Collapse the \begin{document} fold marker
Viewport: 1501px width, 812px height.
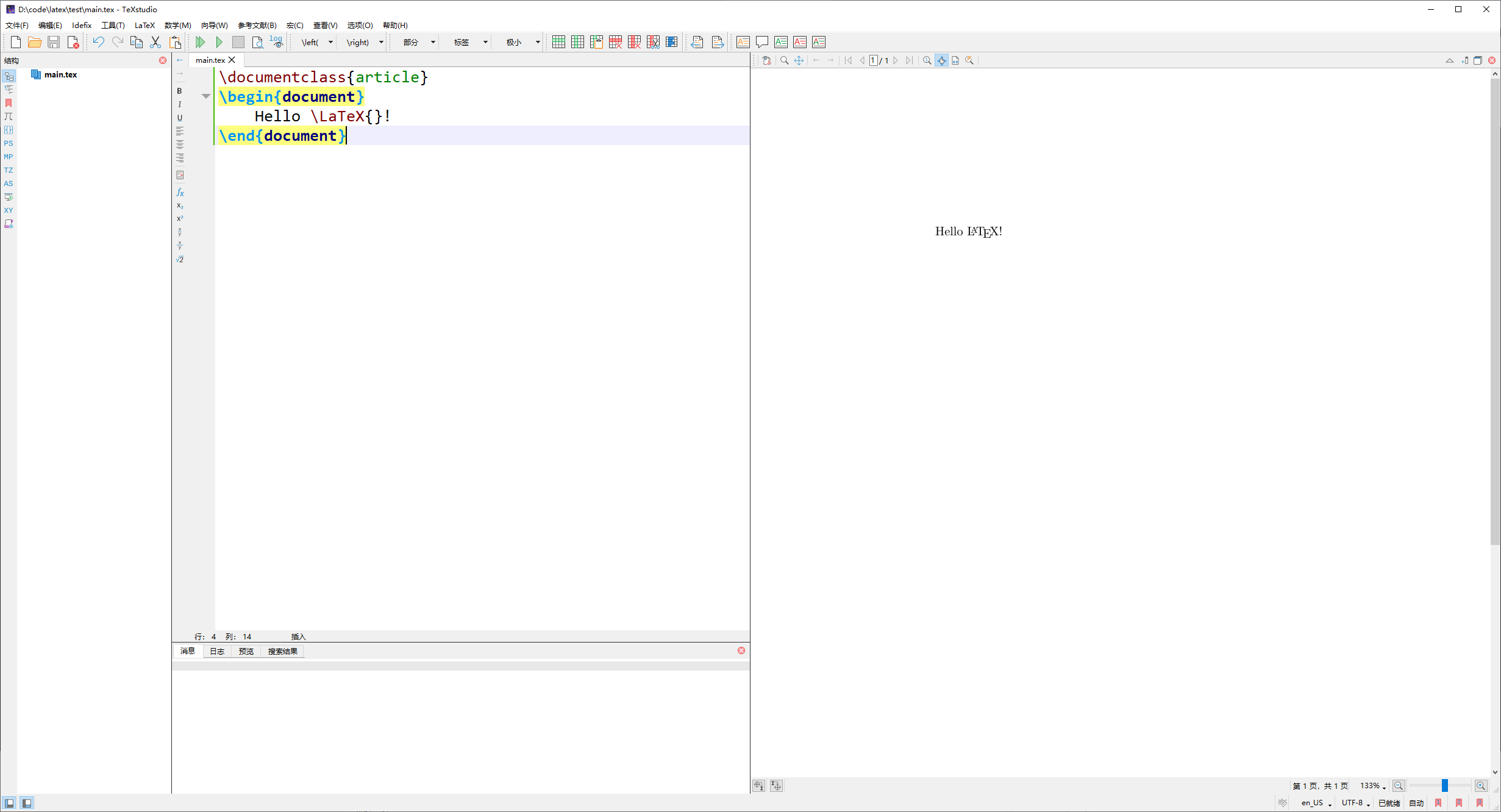(206, 96)
